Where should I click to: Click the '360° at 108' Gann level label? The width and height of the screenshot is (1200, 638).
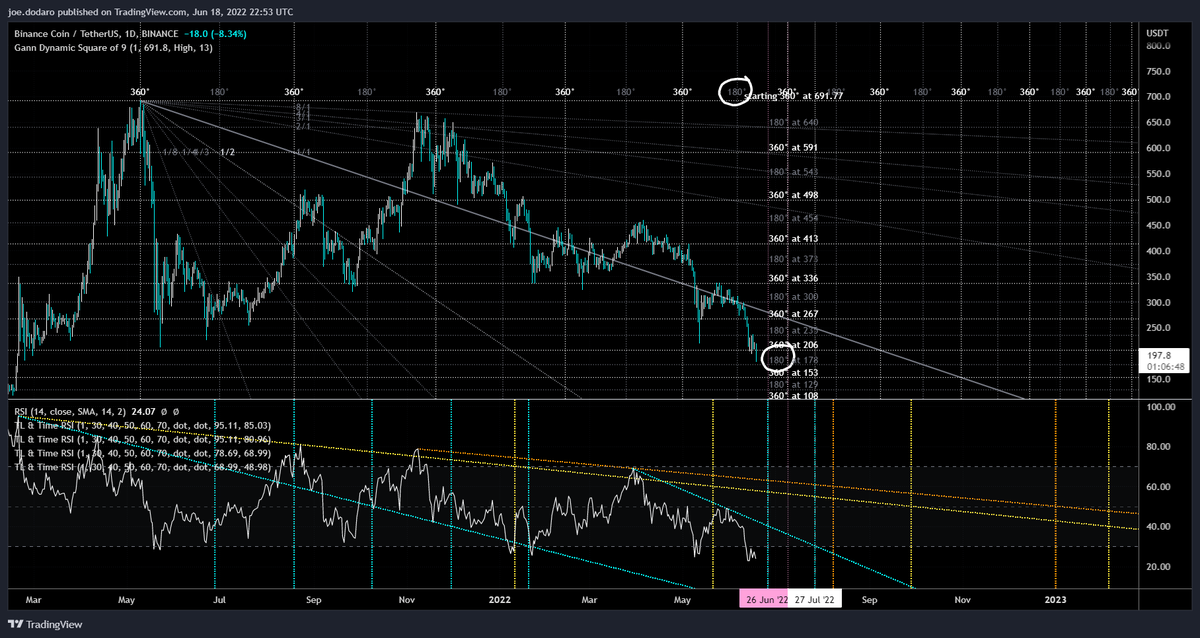click(x=794, y=396)
